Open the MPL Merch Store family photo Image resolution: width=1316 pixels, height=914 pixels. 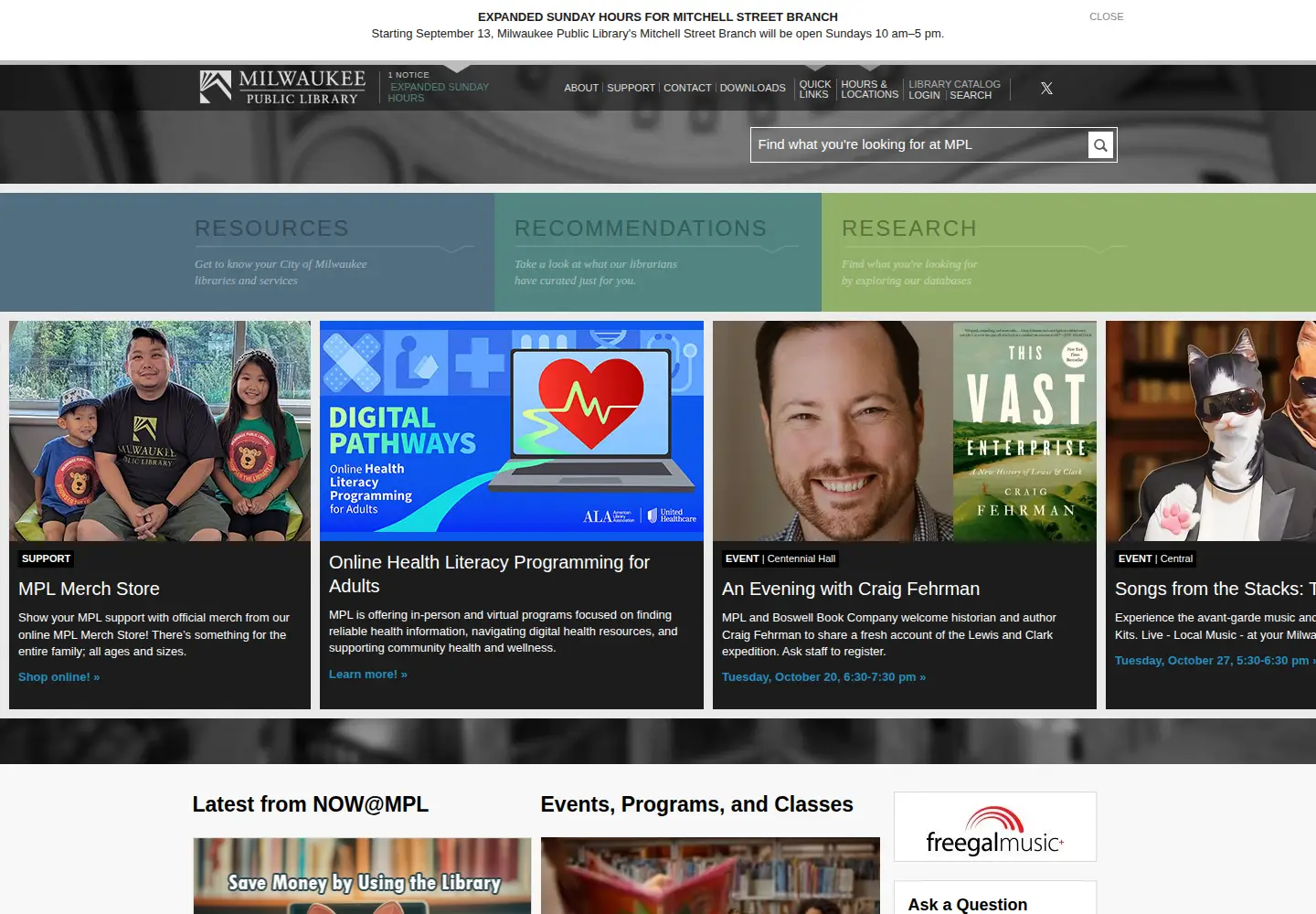tap(160, 430)
